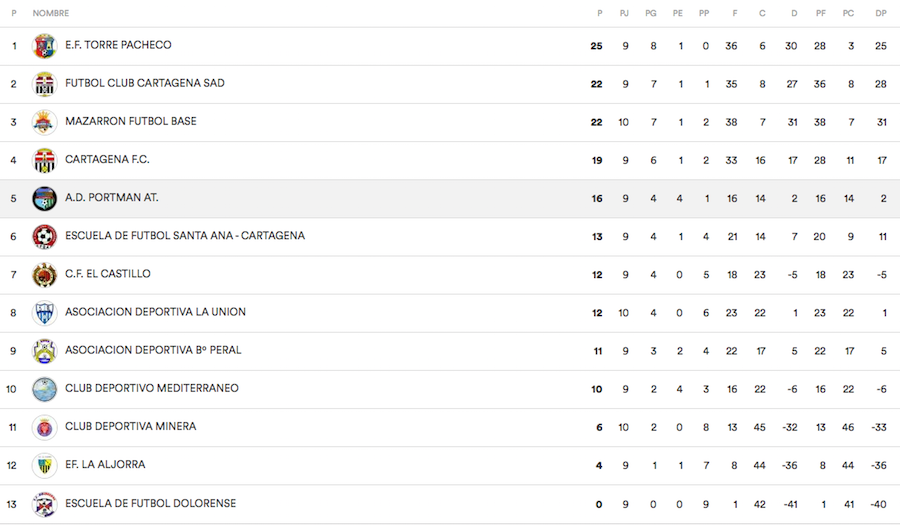
Task: Click the PJ column header
Action: 625,13
